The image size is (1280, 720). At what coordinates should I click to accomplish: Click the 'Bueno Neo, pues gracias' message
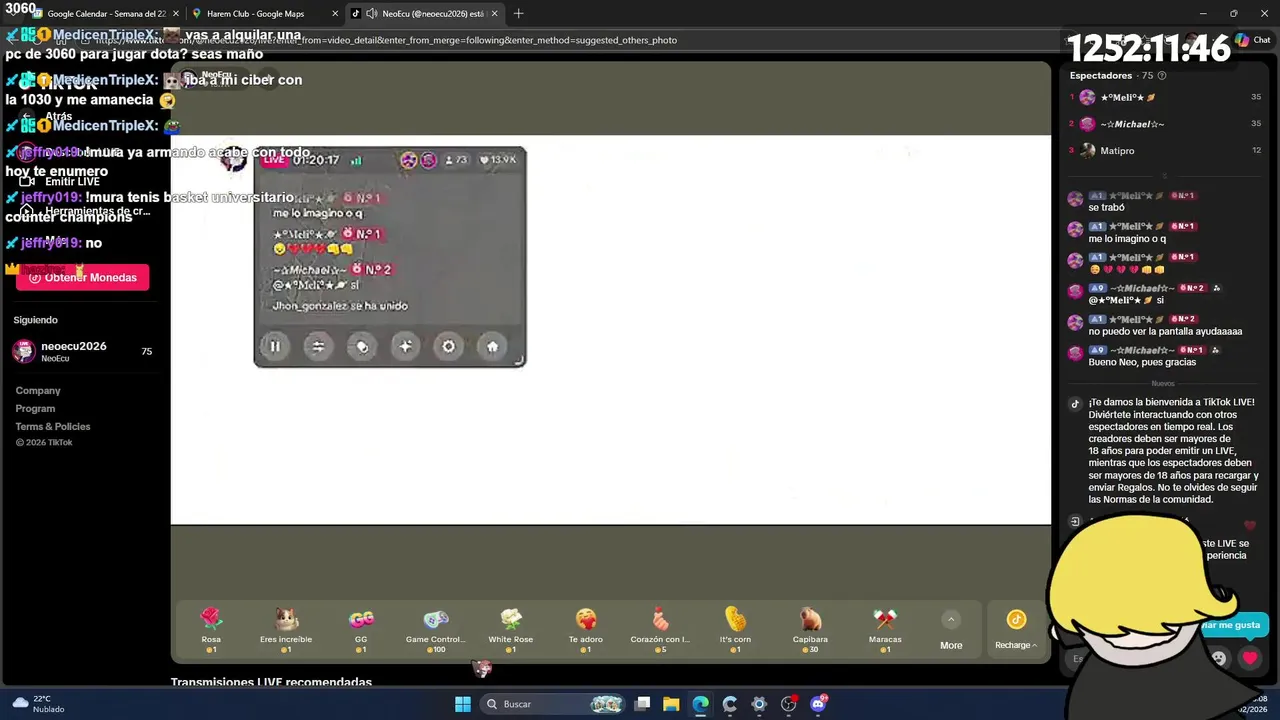(x=1142, y=362)
